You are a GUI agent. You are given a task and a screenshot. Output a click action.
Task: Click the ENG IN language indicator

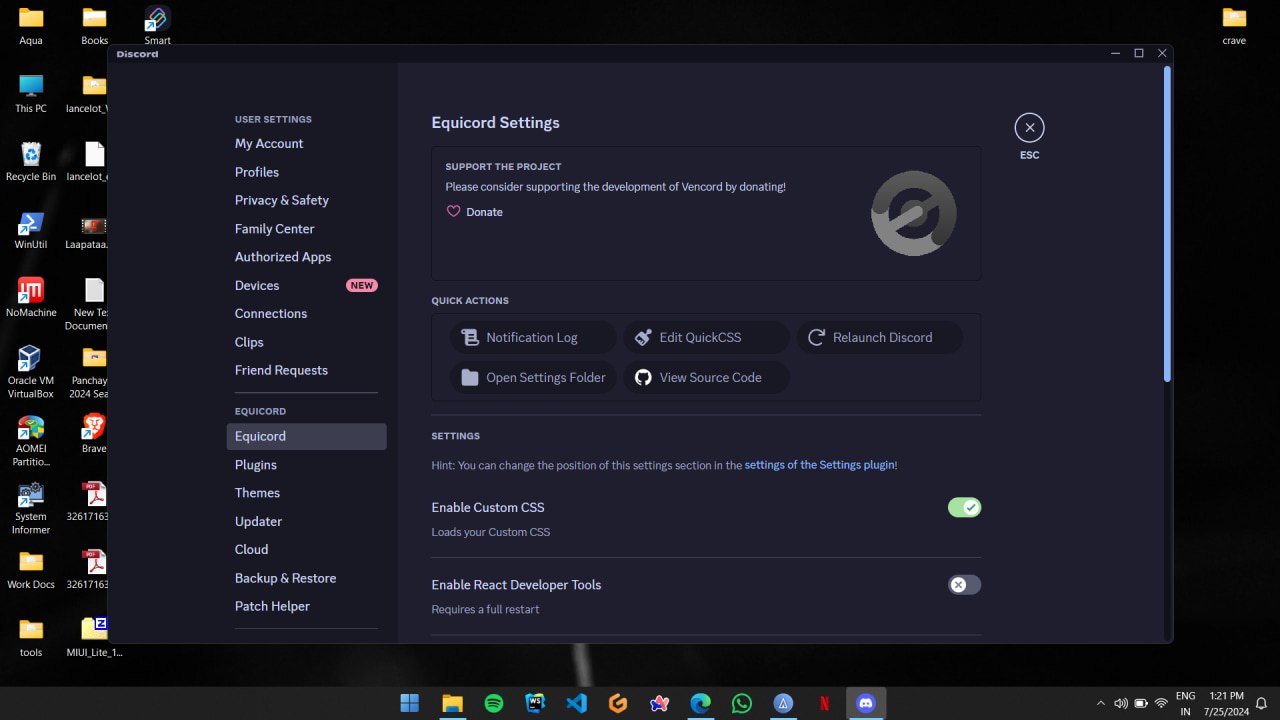click(x=1185, y=703)
